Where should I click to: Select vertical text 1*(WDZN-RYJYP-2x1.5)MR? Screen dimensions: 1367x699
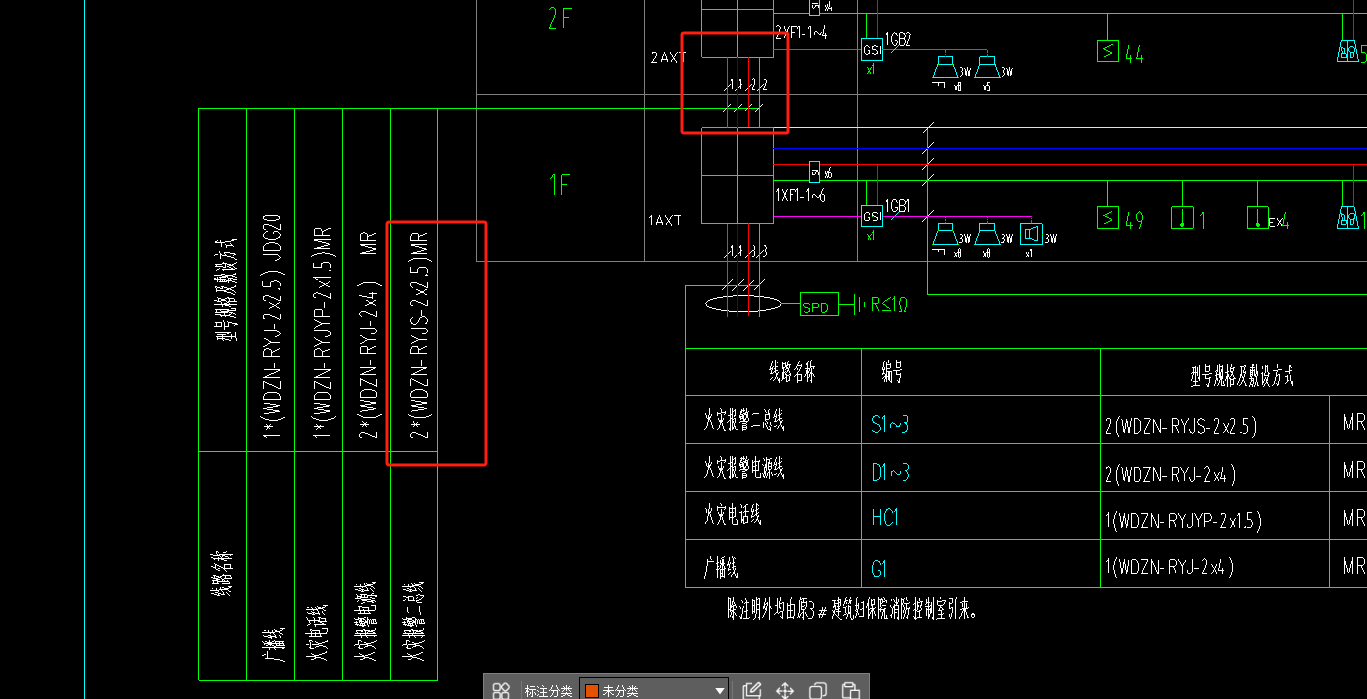[x=321, y=332]
